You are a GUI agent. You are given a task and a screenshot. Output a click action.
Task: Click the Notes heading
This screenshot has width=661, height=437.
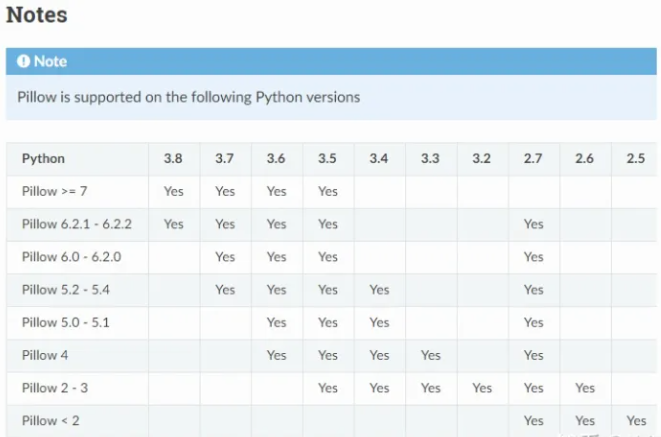coord(37,16)
